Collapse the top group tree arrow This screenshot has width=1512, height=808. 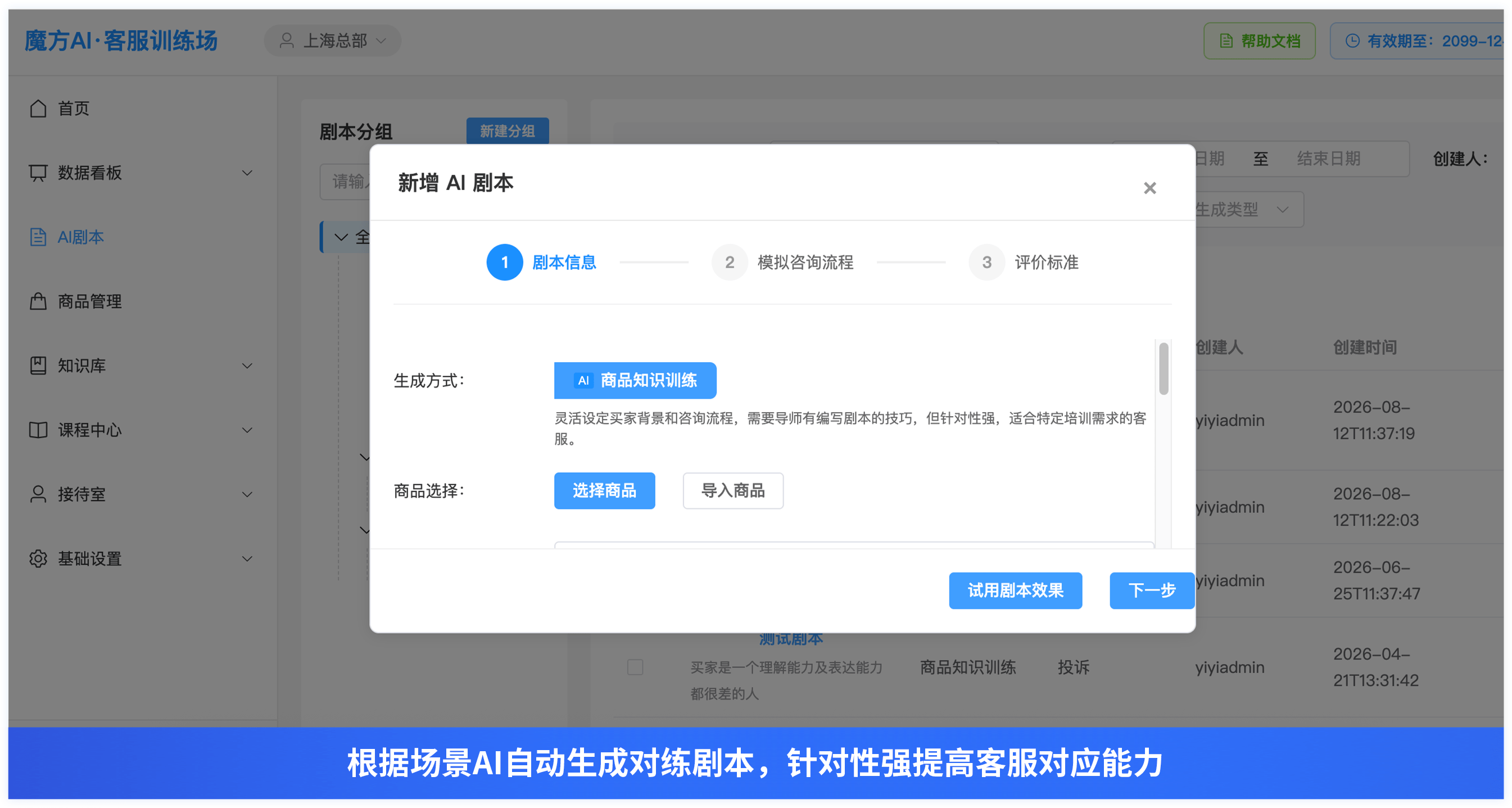(341, 237)
